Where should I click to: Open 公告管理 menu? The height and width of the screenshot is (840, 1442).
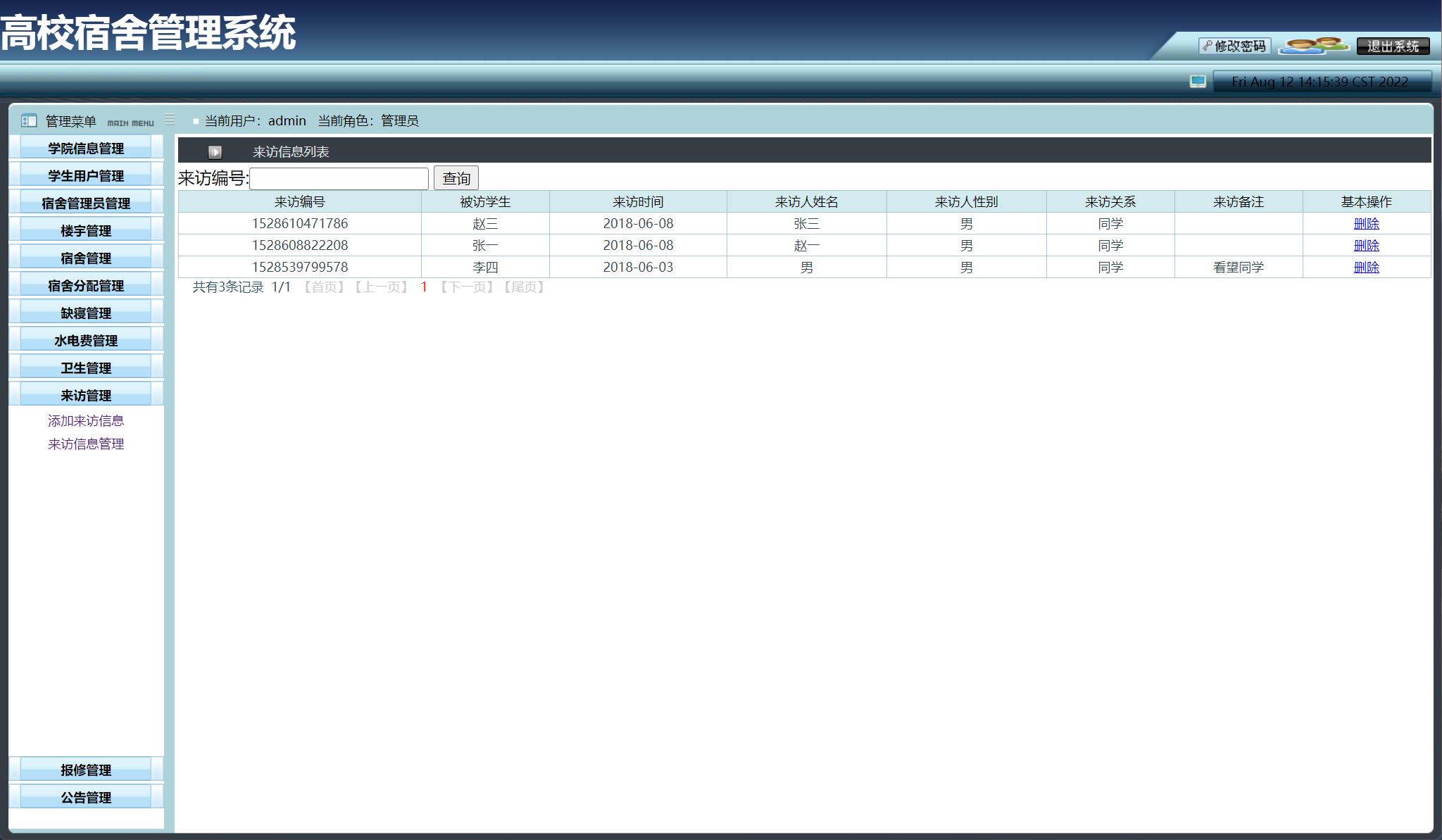(x=86, y=797)
